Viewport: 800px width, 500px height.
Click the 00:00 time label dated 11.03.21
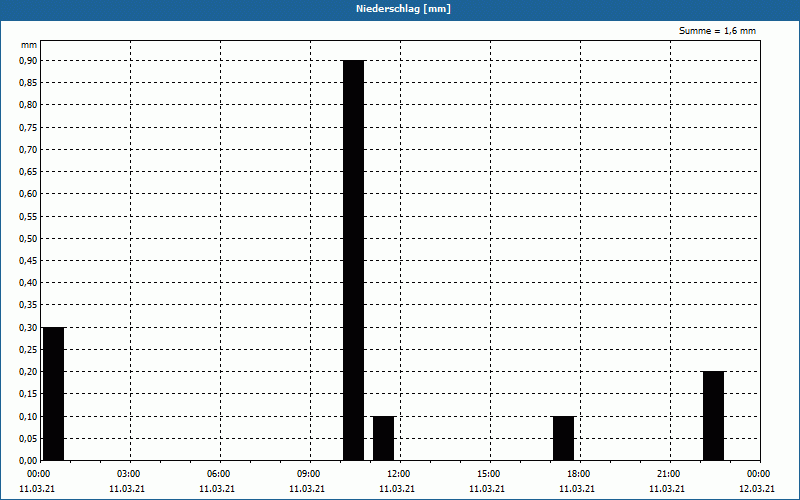pyautogui.click(x=38, y=474)
